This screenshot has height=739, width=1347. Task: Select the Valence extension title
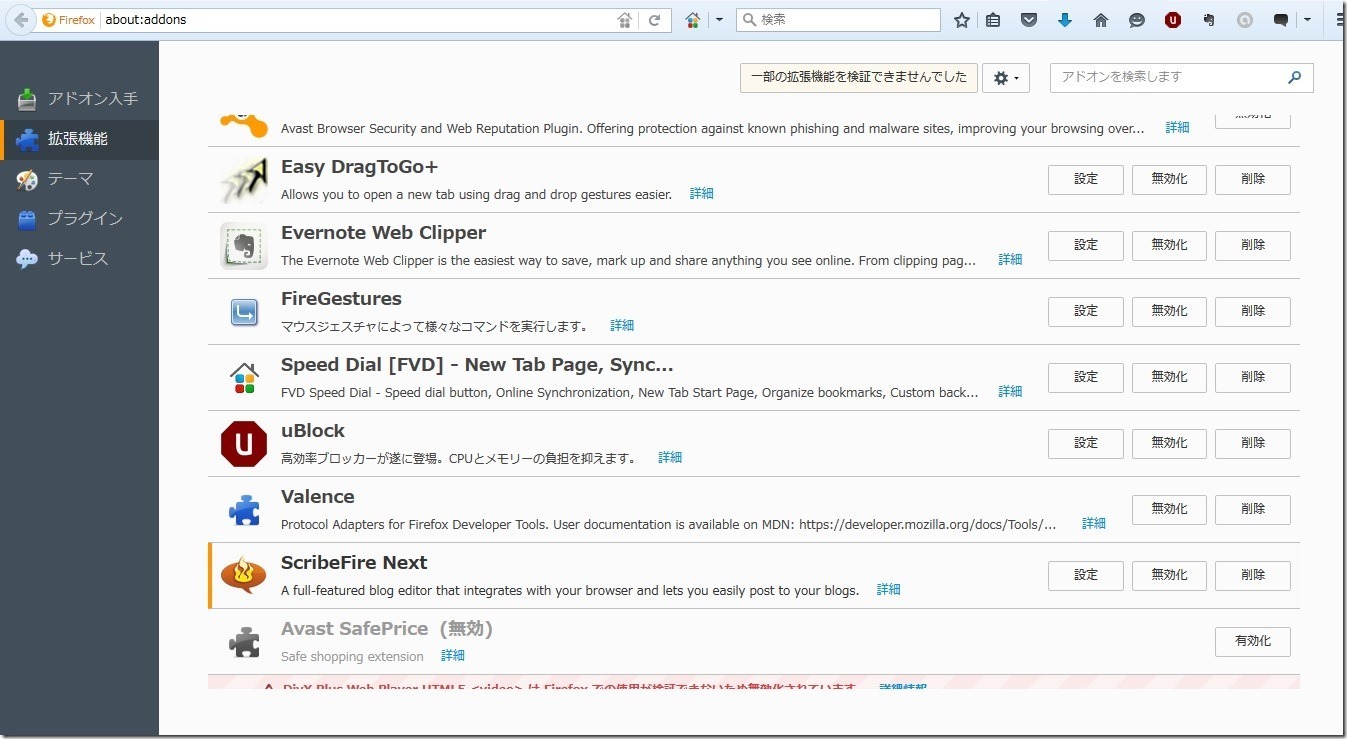click(318, 497)
